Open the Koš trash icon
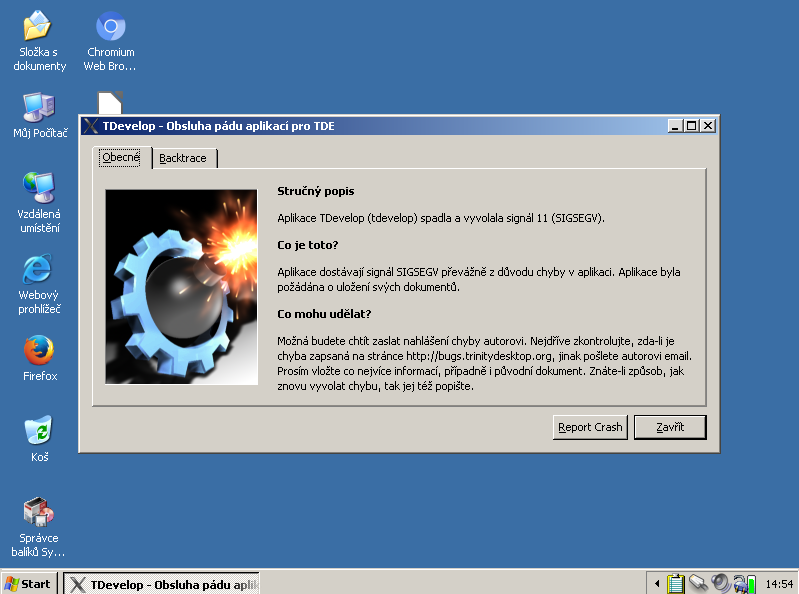Image resolution: width=799 pixels, height=594 pixels. pos(39,439)
